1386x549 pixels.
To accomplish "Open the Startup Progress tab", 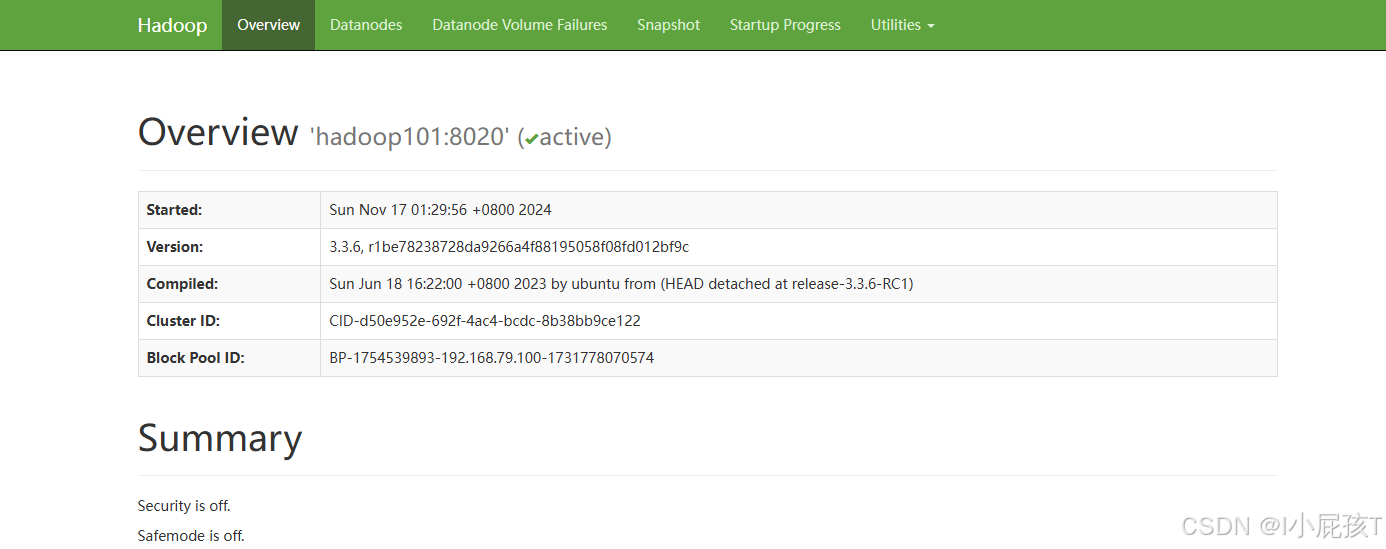I will click(x=785, y=25).
